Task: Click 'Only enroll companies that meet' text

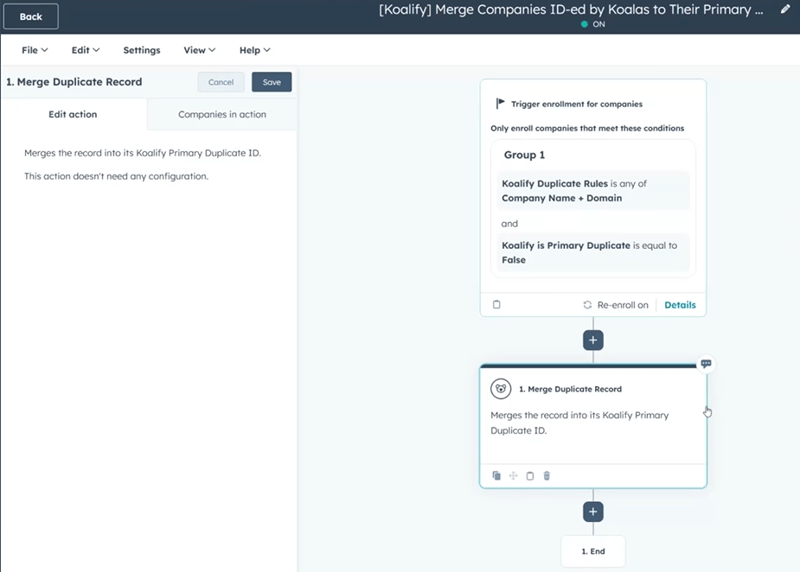Action: pyautogui.click(x=587, y=128)
